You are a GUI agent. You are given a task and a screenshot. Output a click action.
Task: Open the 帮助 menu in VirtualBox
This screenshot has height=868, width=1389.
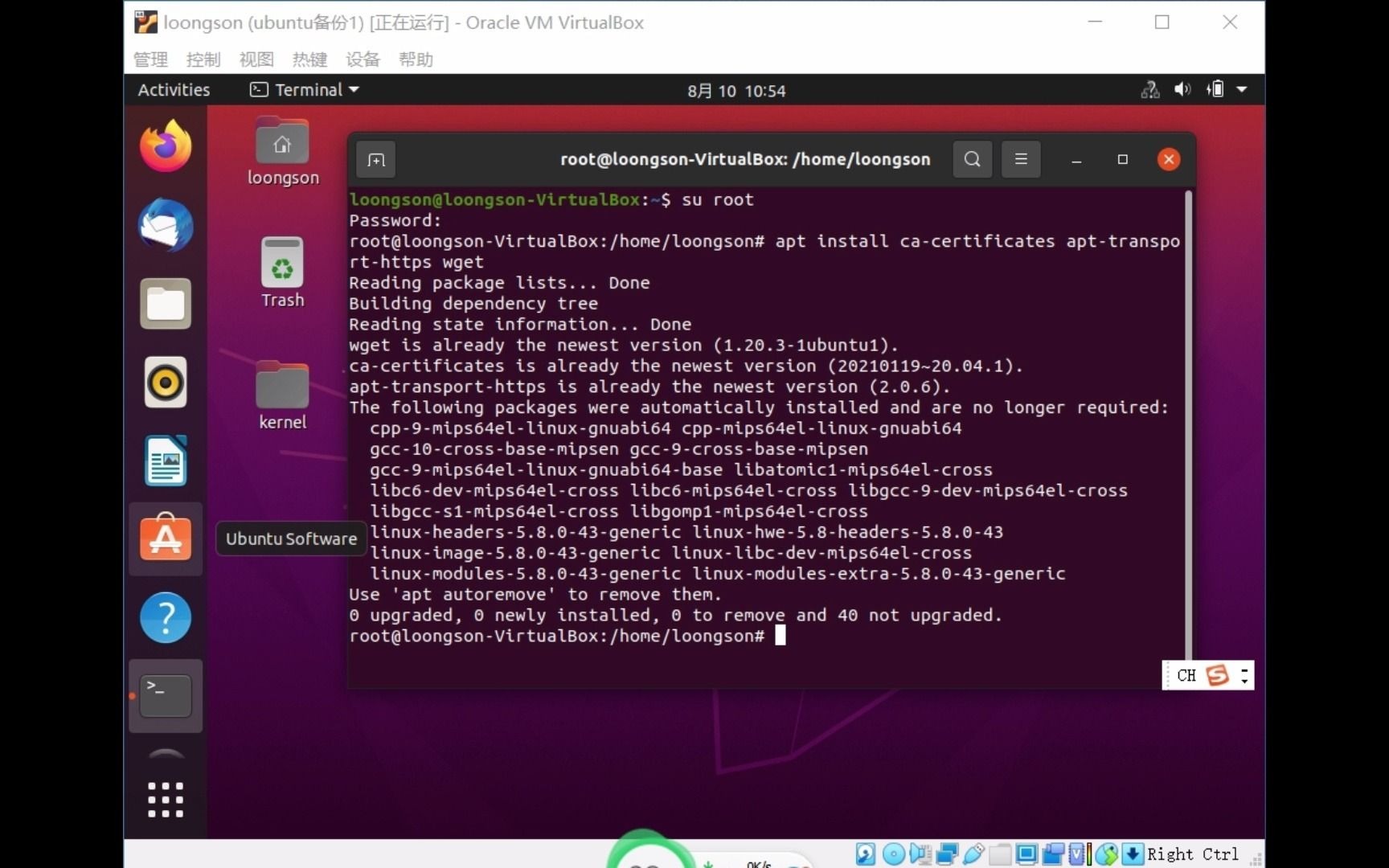click(x=416, y=59)
